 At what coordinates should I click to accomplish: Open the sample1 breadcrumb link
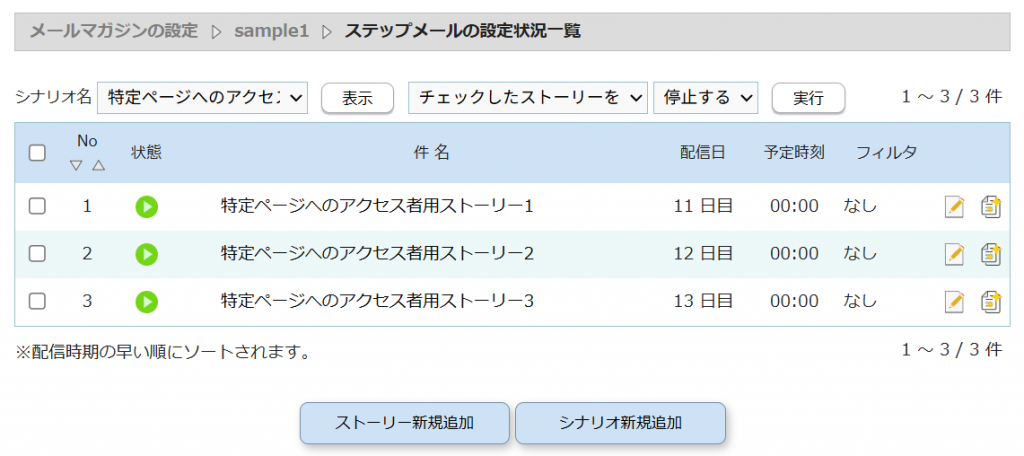[x=271, y=31]
